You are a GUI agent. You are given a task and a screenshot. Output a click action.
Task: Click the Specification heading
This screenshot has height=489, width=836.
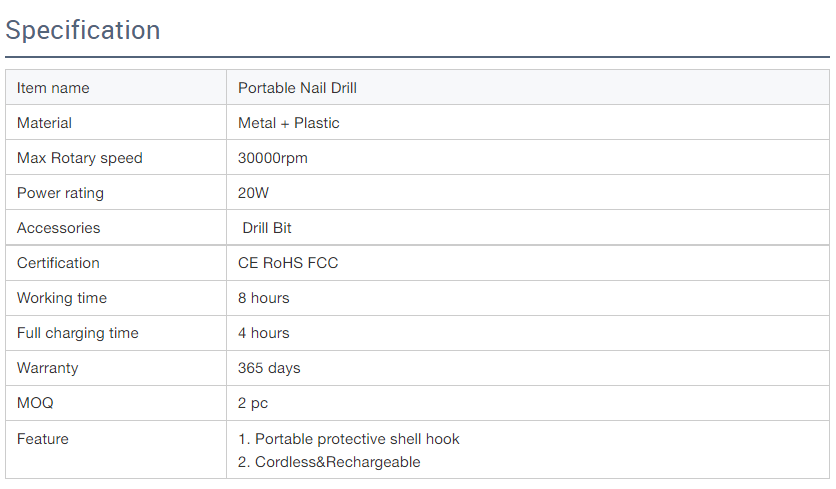tap(83, 30)
